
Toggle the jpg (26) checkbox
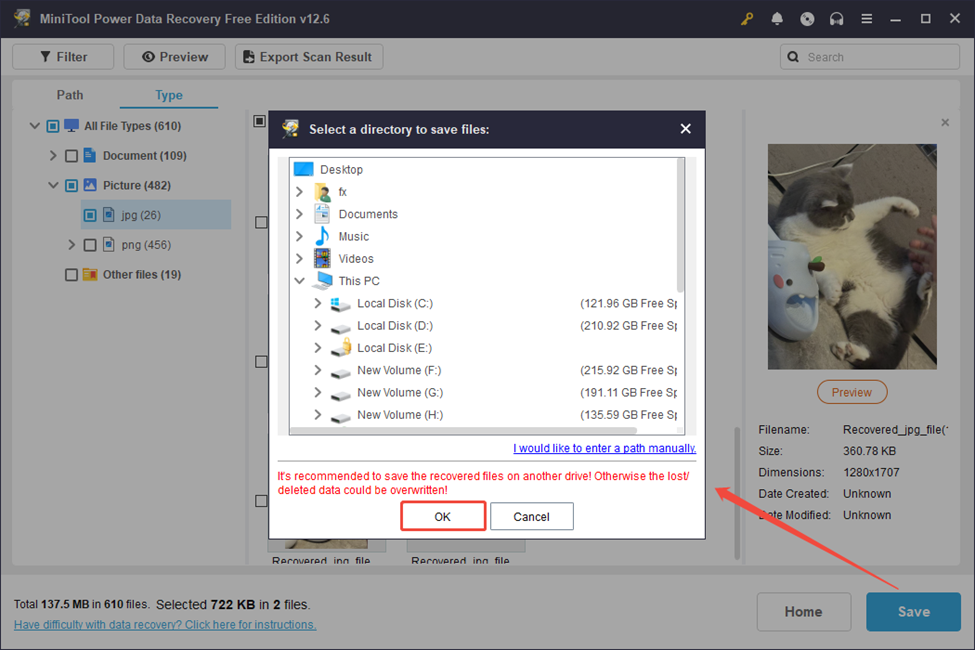point(90,215)
